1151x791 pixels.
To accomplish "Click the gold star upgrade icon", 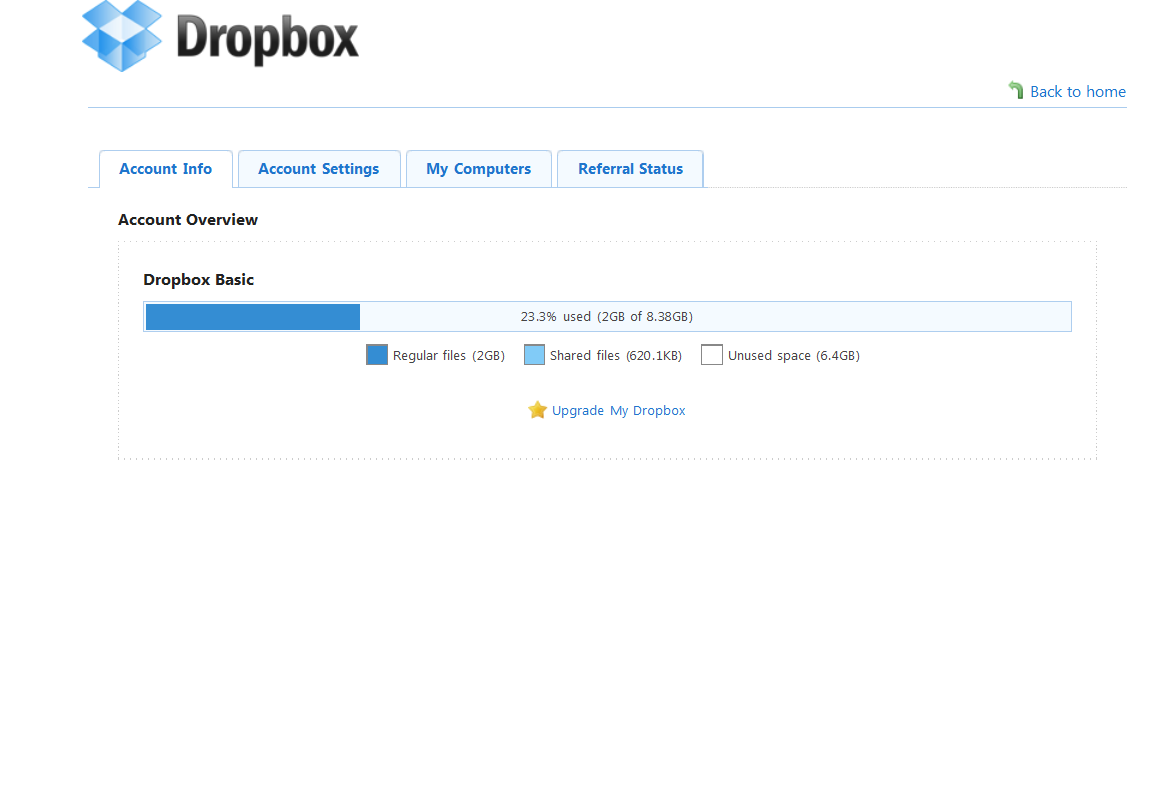I will [537, 410].
